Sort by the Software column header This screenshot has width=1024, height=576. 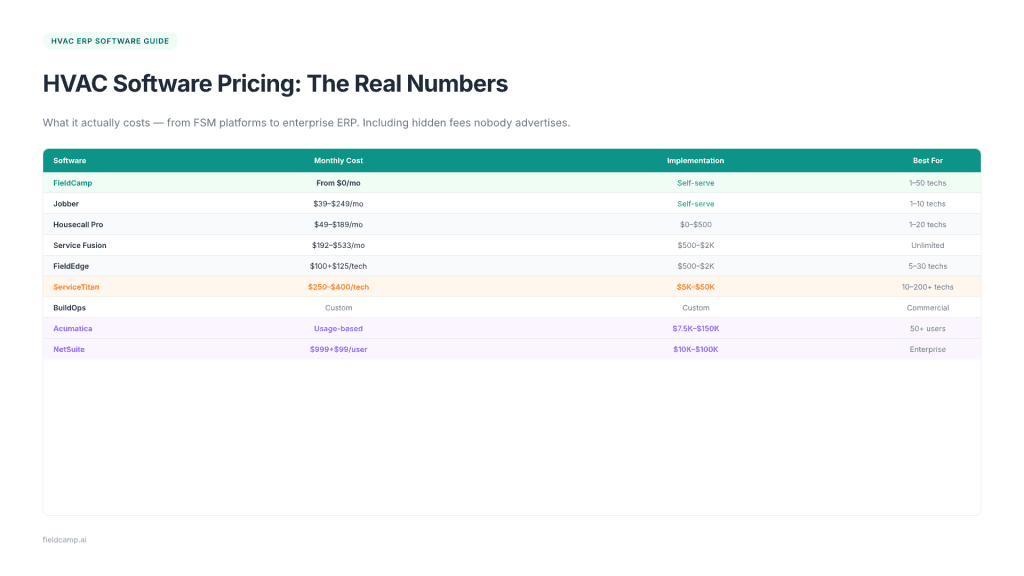(69, 160)
